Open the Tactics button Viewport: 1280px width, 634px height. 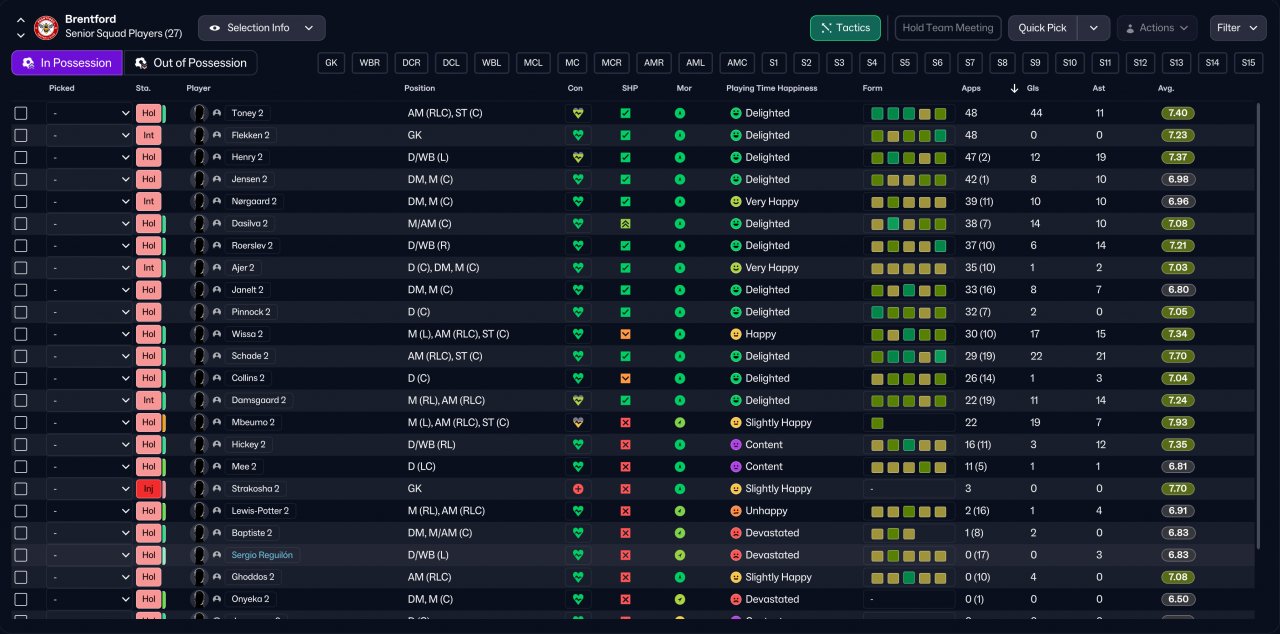click(845, 28)
